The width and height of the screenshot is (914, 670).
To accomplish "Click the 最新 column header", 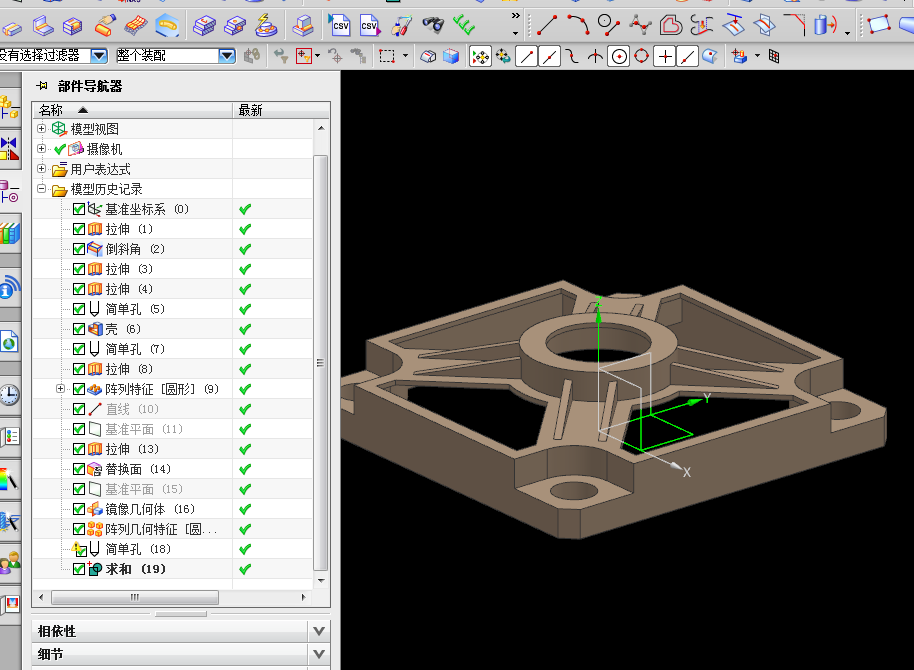I will coord(250,110).
